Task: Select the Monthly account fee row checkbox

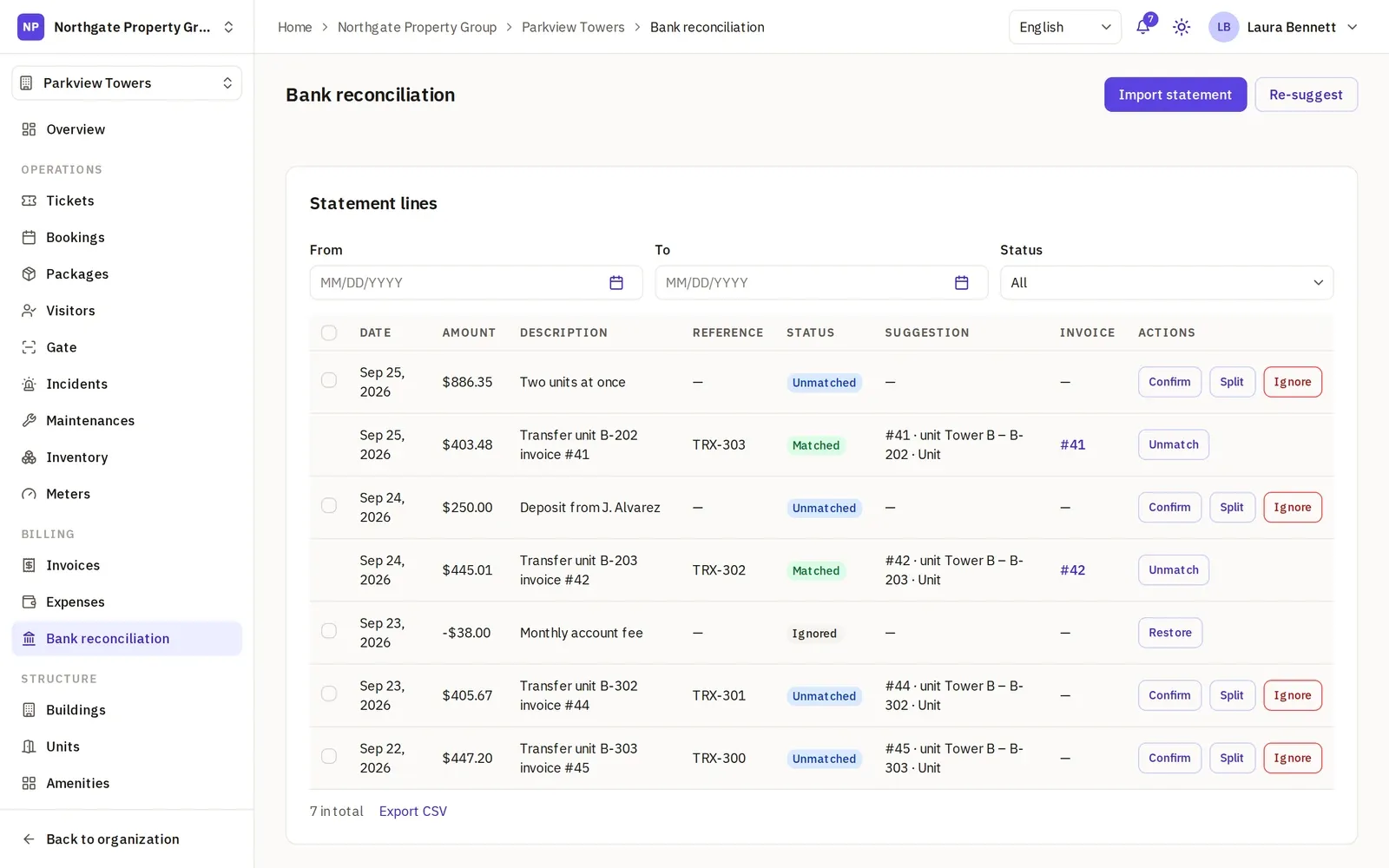Action: [x=329, y=631]
